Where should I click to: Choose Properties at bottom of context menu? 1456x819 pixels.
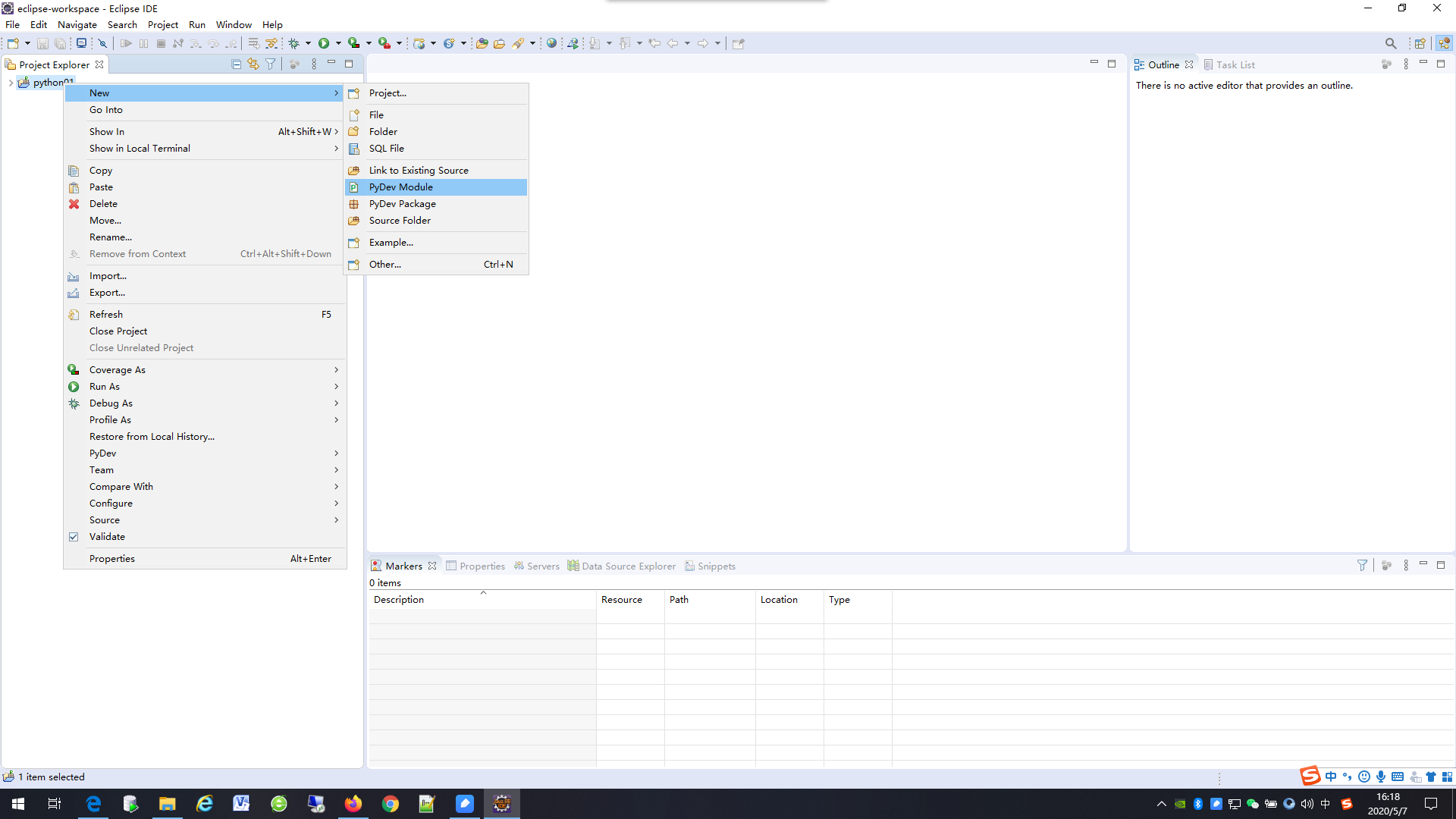(112, 559)
